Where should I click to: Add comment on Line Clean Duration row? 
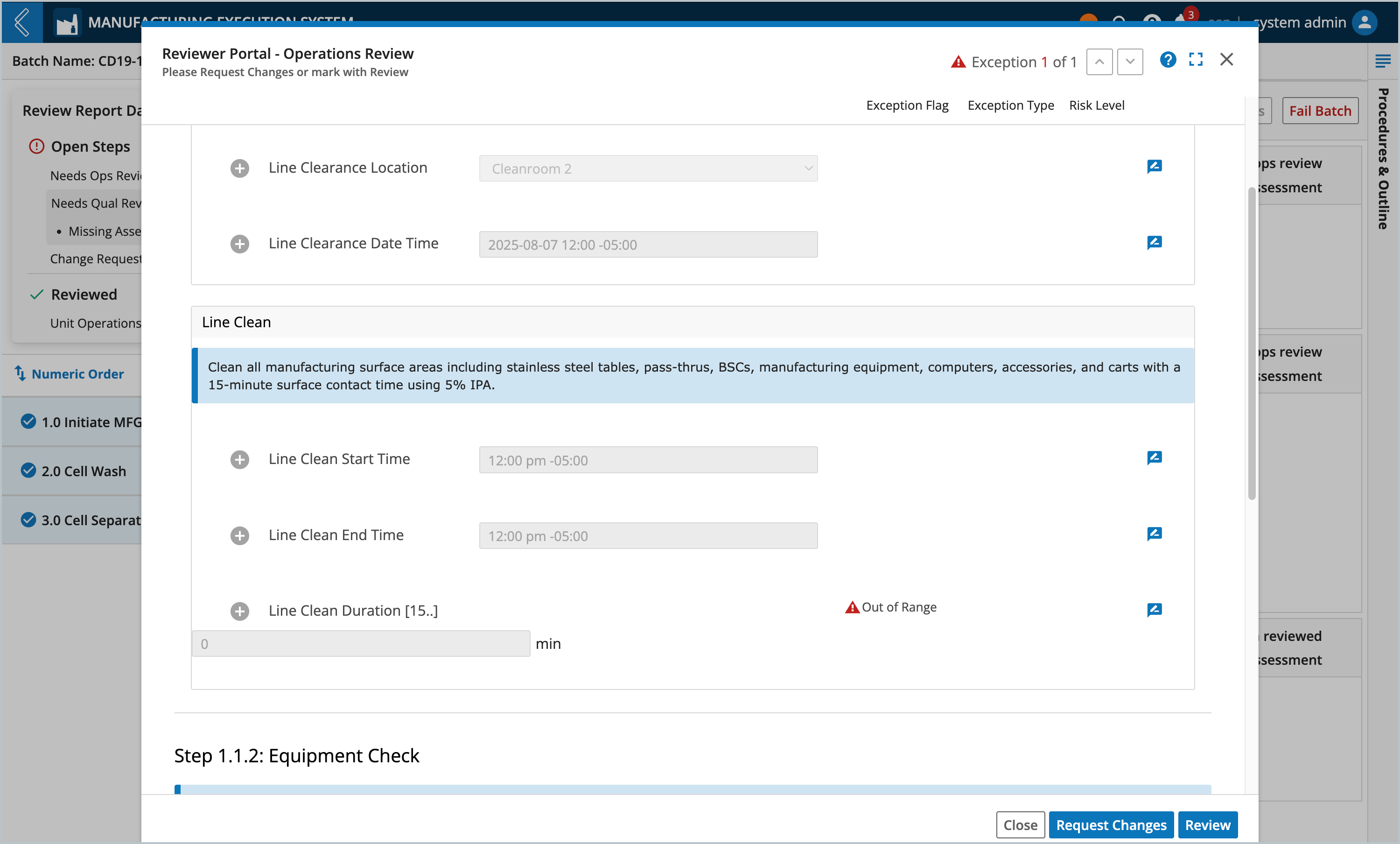pyautogui.click(x=1155, y=610)
